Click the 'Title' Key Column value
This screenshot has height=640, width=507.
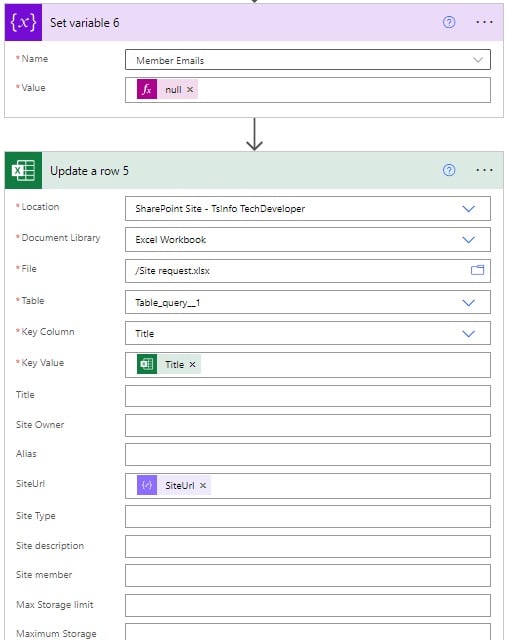[x=145, y=333]
